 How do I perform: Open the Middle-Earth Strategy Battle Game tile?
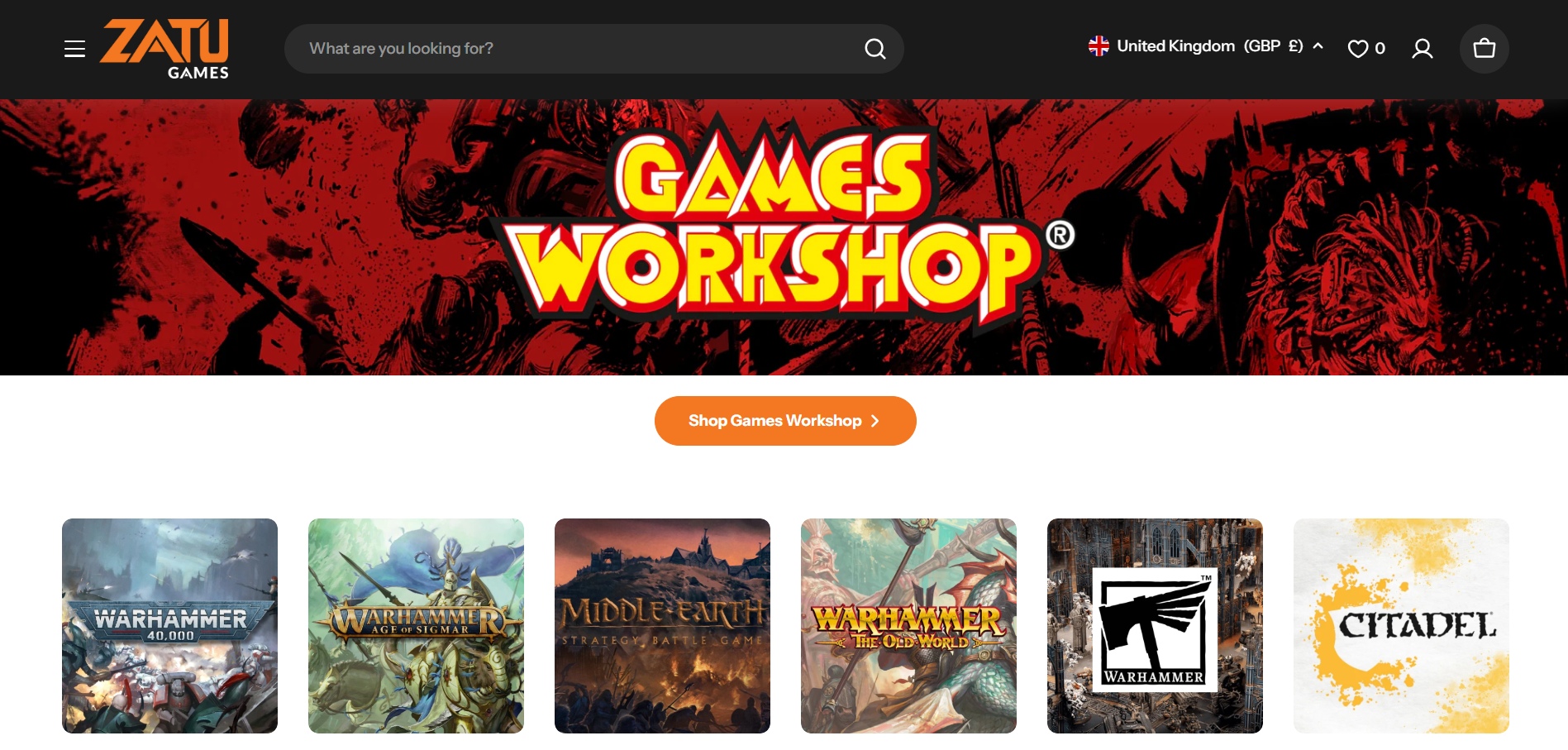pos(662,626)
